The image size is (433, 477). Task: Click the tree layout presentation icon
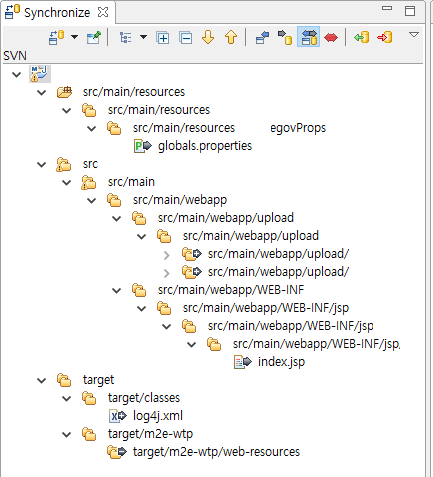(125, 37)
